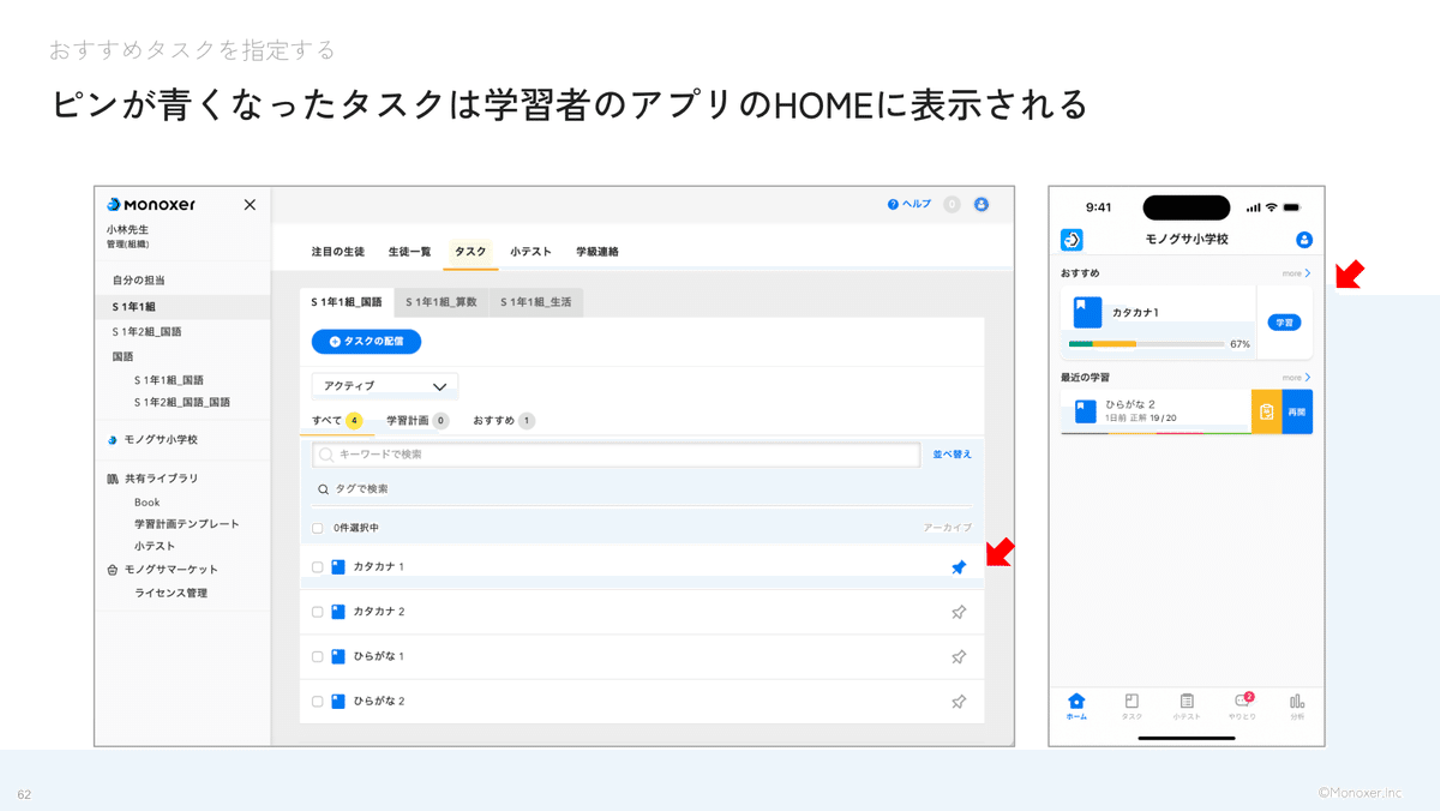Tap the やりとり icon with red badge
The width and height of the screenshot is (1440, 811).
(x=1242, y=706)
